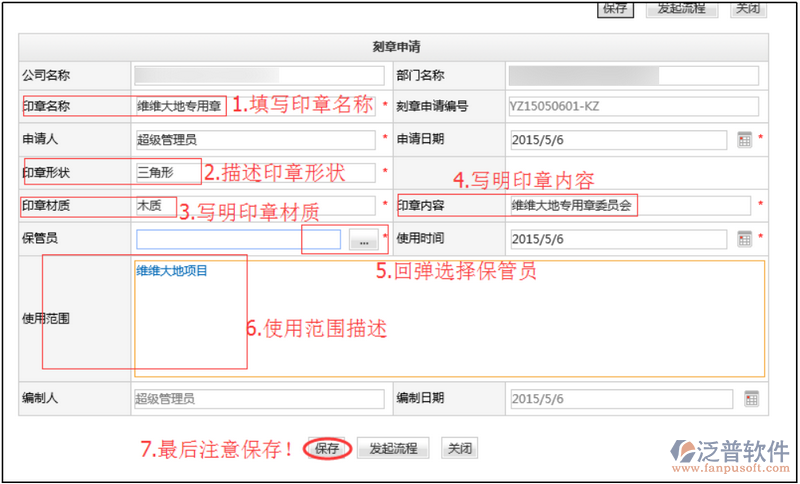The width and height of the screenshot is (800, 484).
Task: Open calendar icon beside 使用时间 field
Action: tap(744, 239)
